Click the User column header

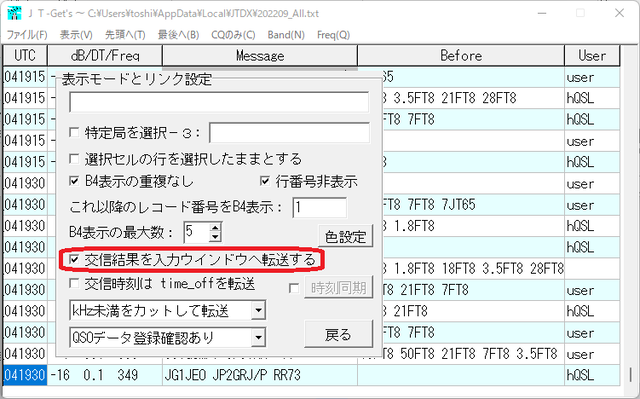tap(592, 55)
